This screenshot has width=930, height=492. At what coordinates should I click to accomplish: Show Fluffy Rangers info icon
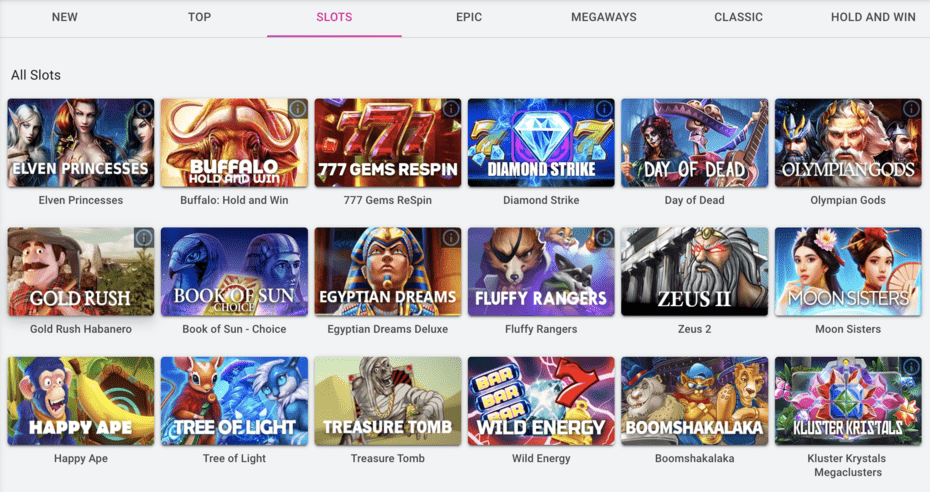tap(604, 238)
